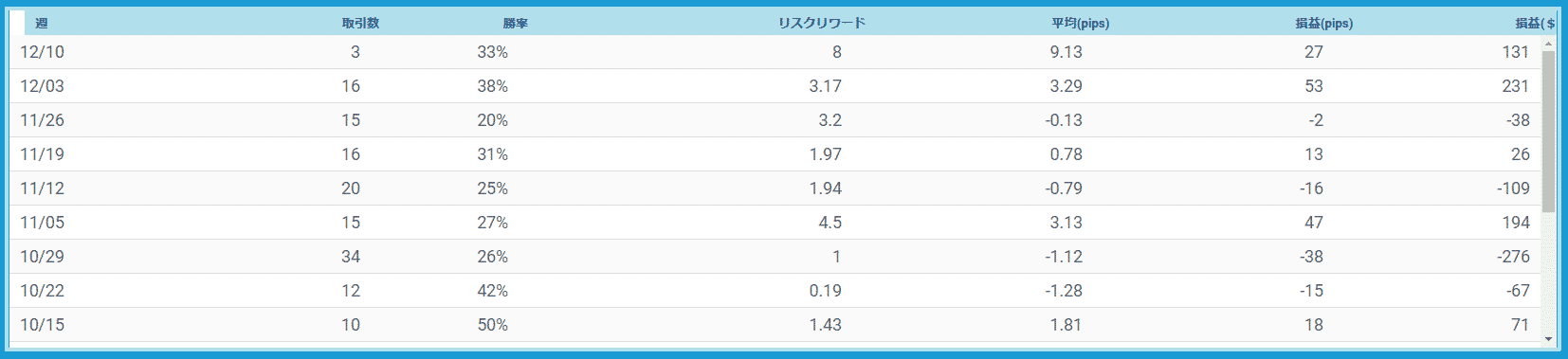Viewport: 1568px width, 359px height.
Task: Sort by 勝率 column header
Action: (x=516, y=23)
